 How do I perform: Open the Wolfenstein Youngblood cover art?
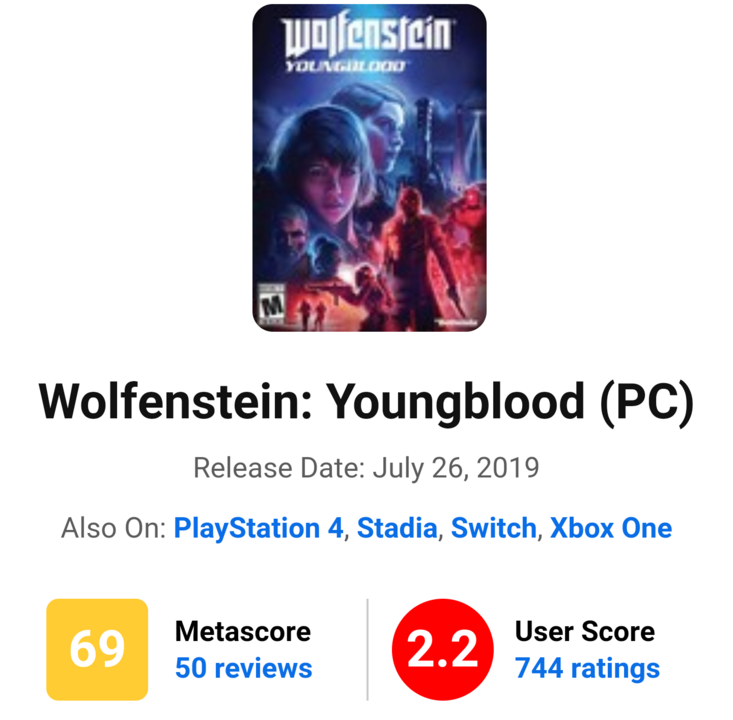[369, 168]
